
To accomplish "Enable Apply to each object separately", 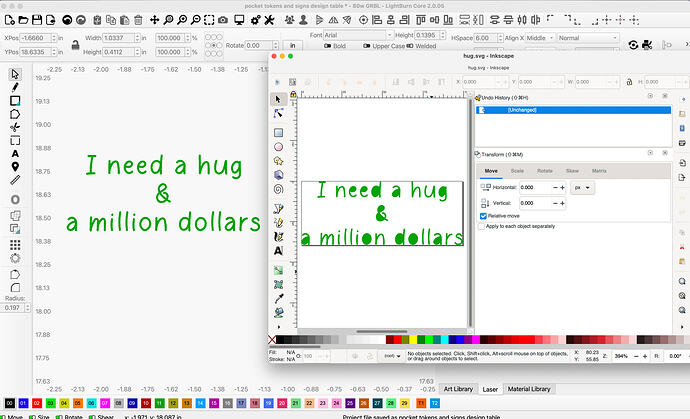I will point(480,226).
